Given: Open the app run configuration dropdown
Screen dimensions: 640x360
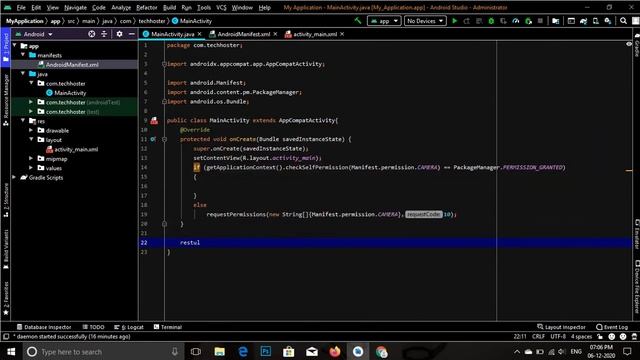Looking at the screenshot, I should click(x=384, y=21).
